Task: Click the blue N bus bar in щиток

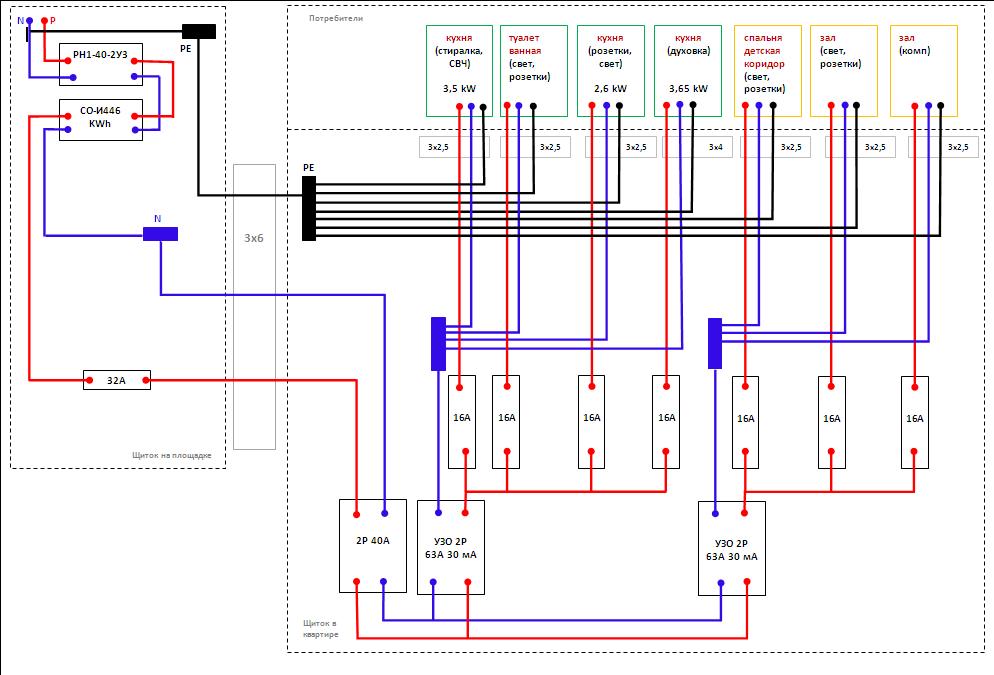Action: (x=160, y=234)
